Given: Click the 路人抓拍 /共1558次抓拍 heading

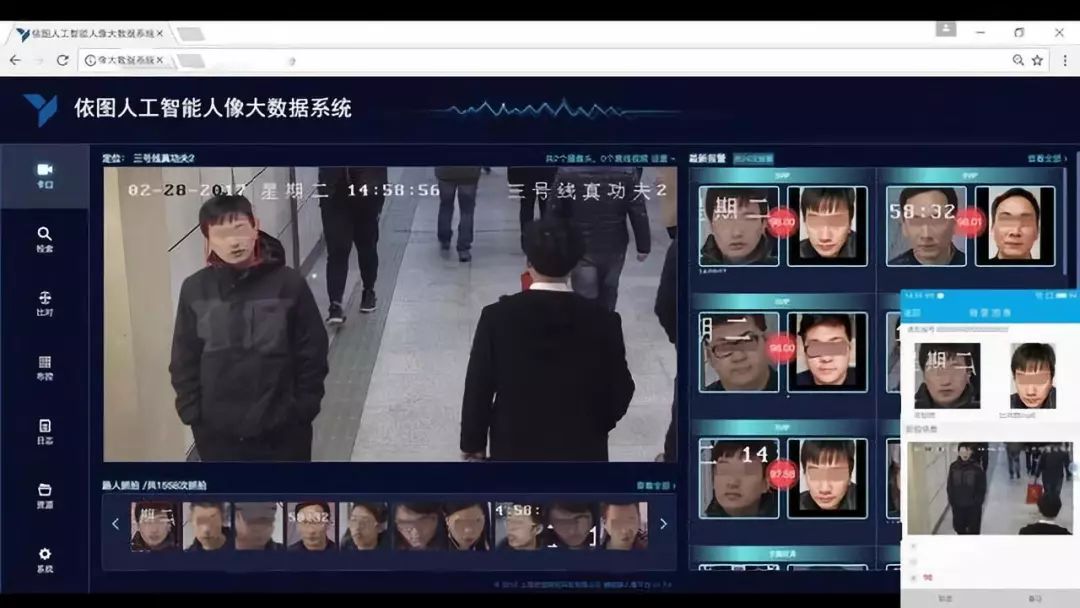Looking at the screenshot, I should (154, 485).
